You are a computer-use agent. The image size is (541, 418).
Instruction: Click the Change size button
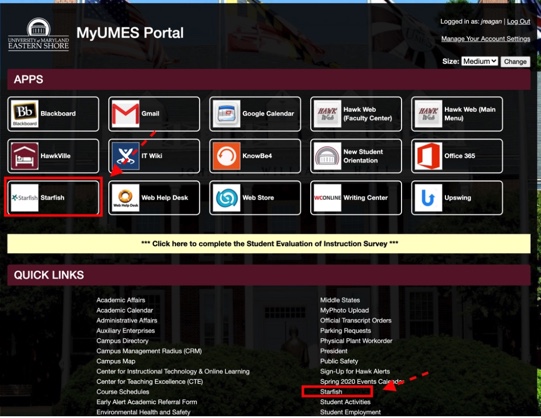coord(515,62)
